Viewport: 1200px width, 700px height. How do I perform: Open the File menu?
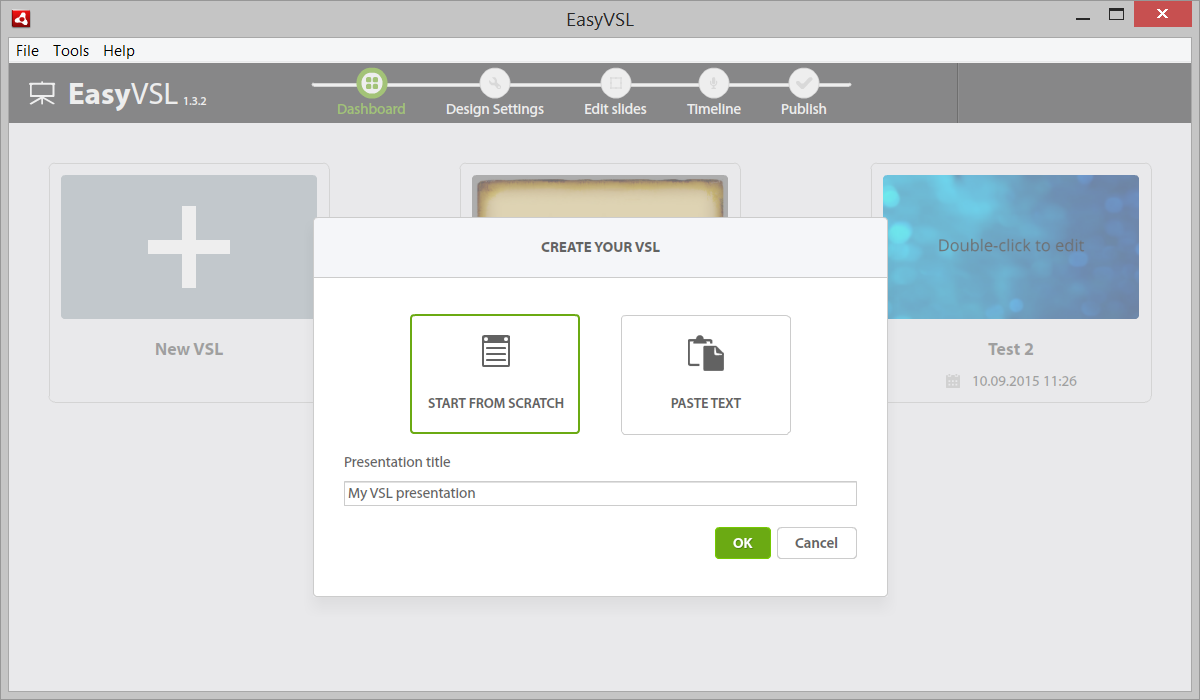[28, 50]
